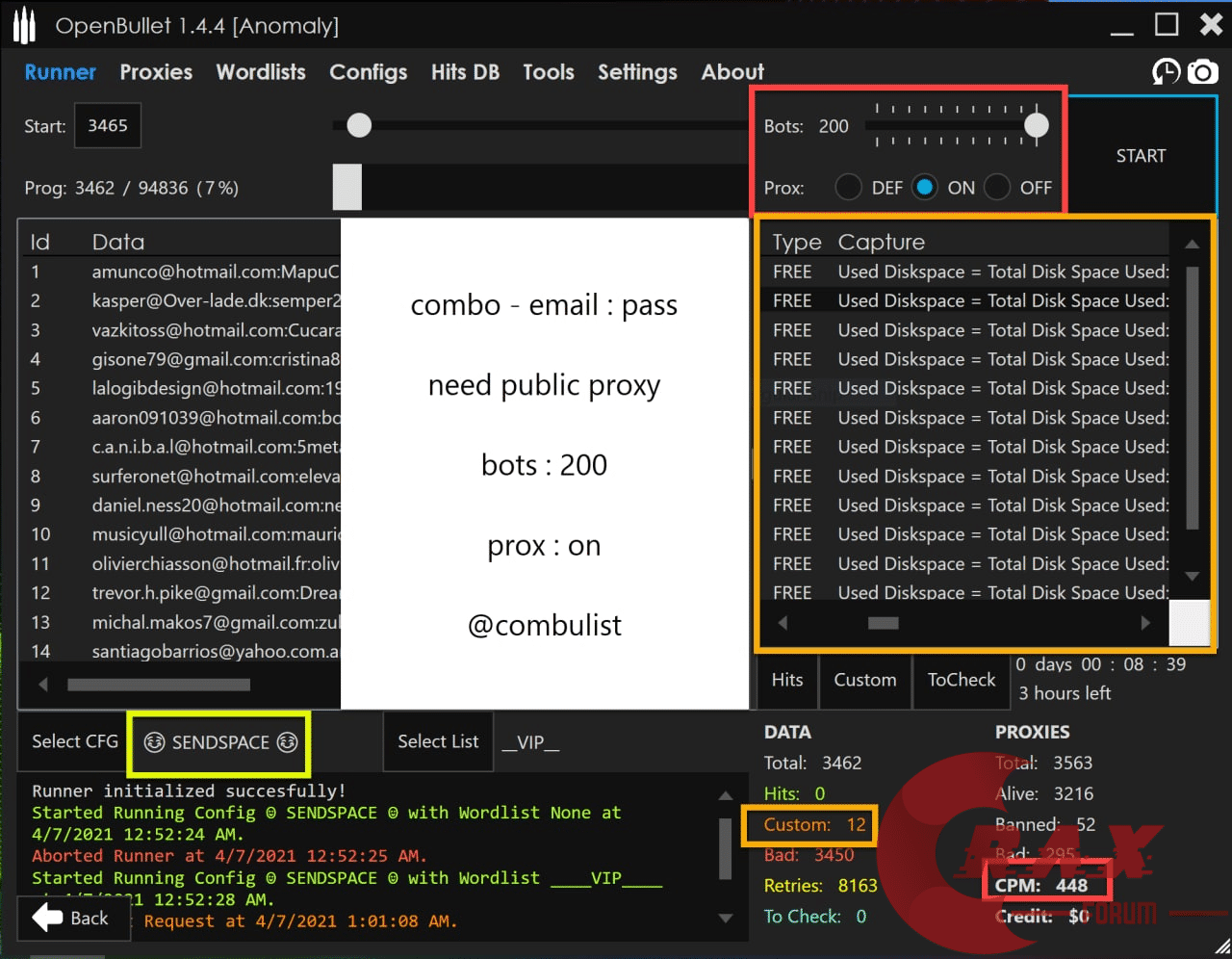Click the Capture list vertical scrollbar thumb
The width and height of the screenshot is (1232, 959).
(x=1193, y=398)
